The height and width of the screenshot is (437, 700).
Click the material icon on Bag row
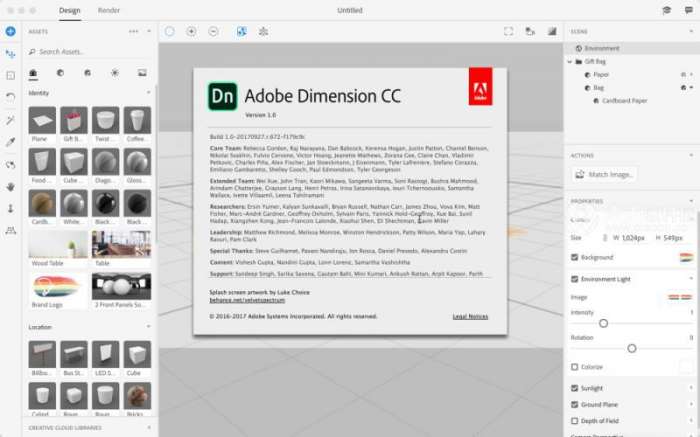pos(683,87)
